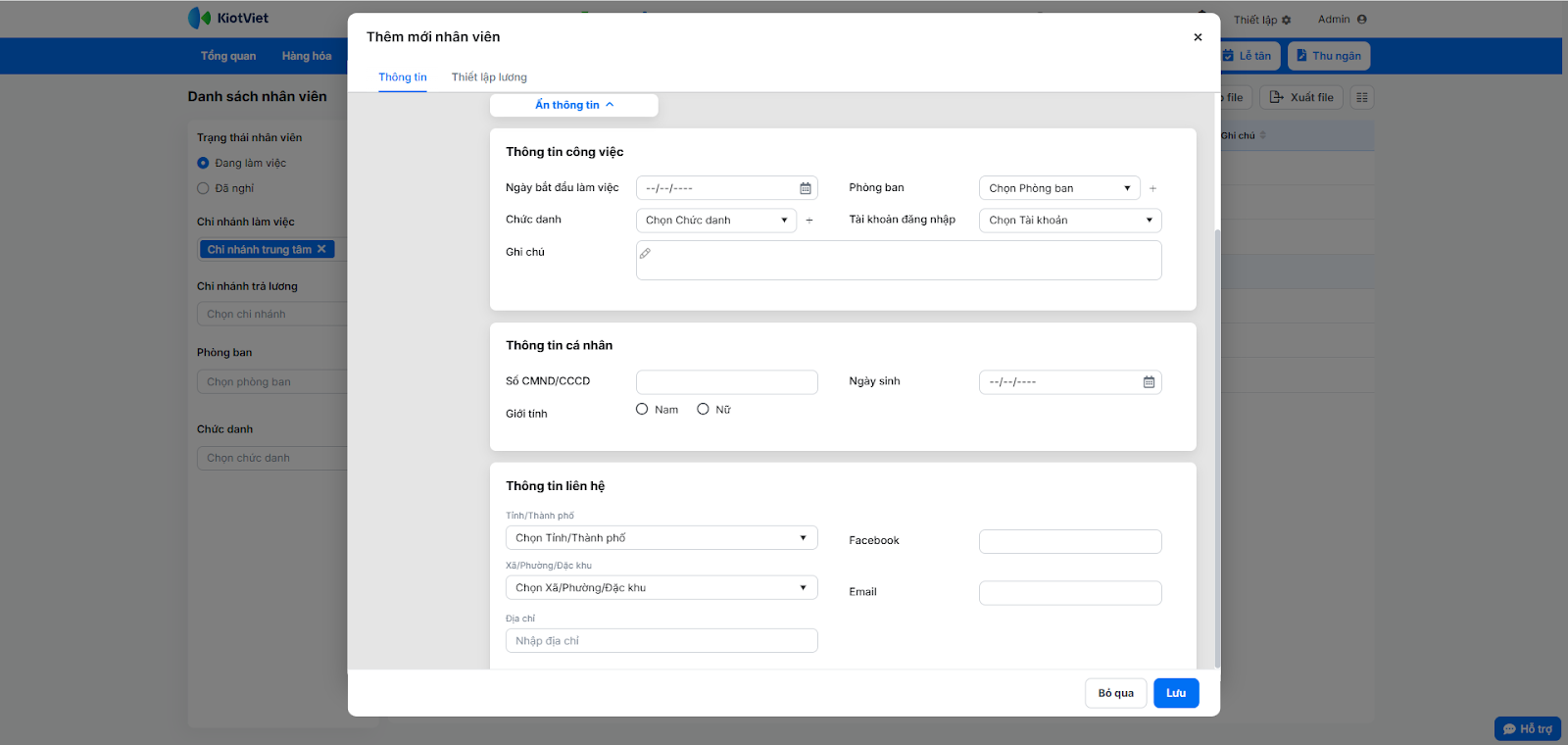Select Nữ gender radio button
Viewport: 1568px width, 745px height.
[703, 409]
